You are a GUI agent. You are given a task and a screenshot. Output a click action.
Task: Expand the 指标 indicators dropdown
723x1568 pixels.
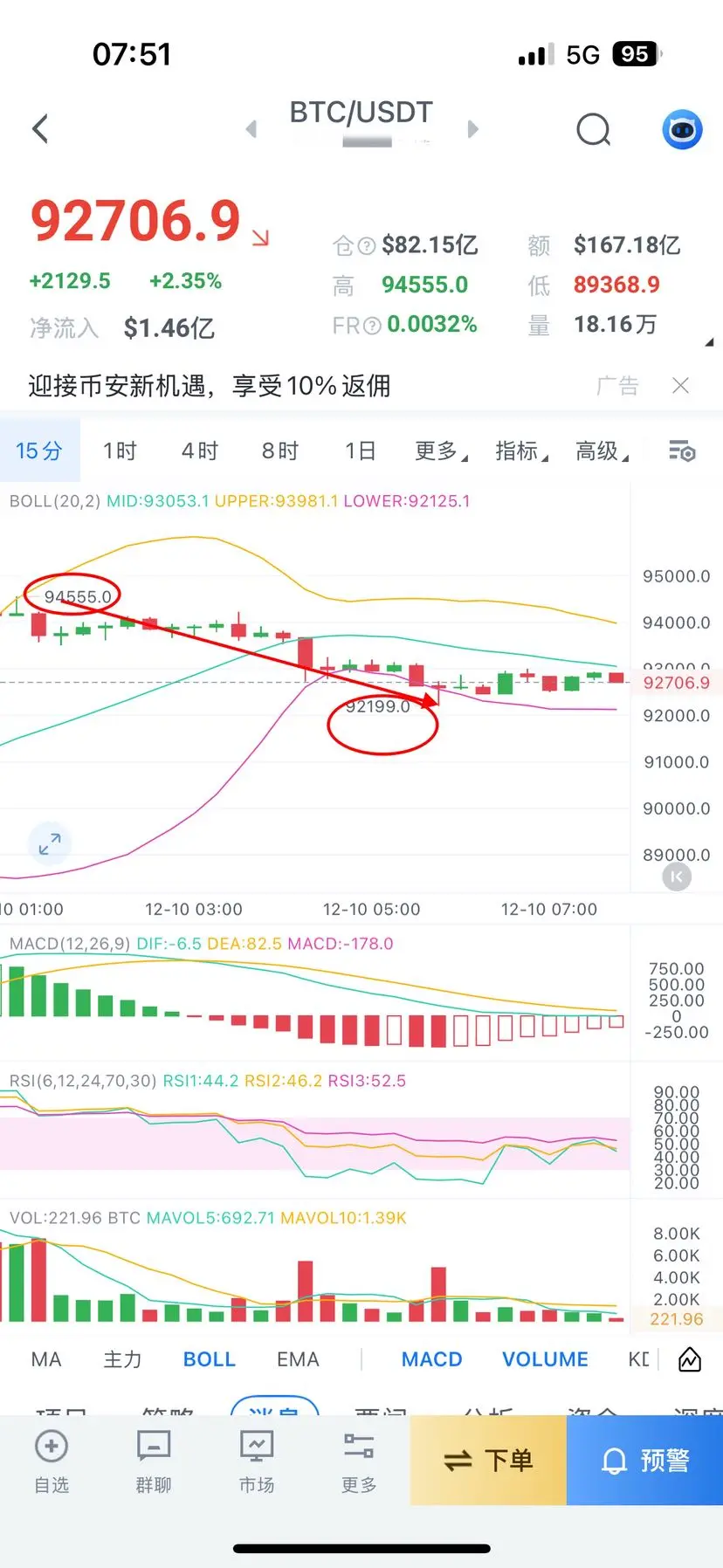(521, 450)
